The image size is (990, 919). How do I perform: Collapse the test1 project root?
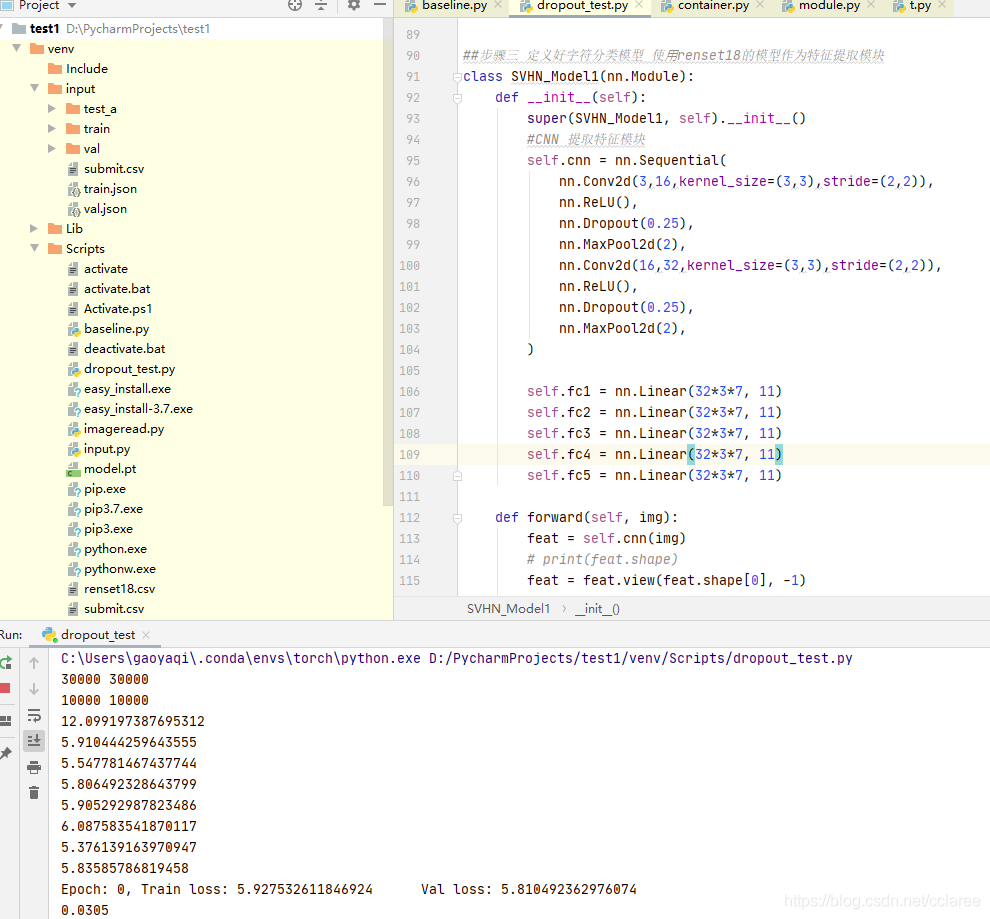point(2,28)
